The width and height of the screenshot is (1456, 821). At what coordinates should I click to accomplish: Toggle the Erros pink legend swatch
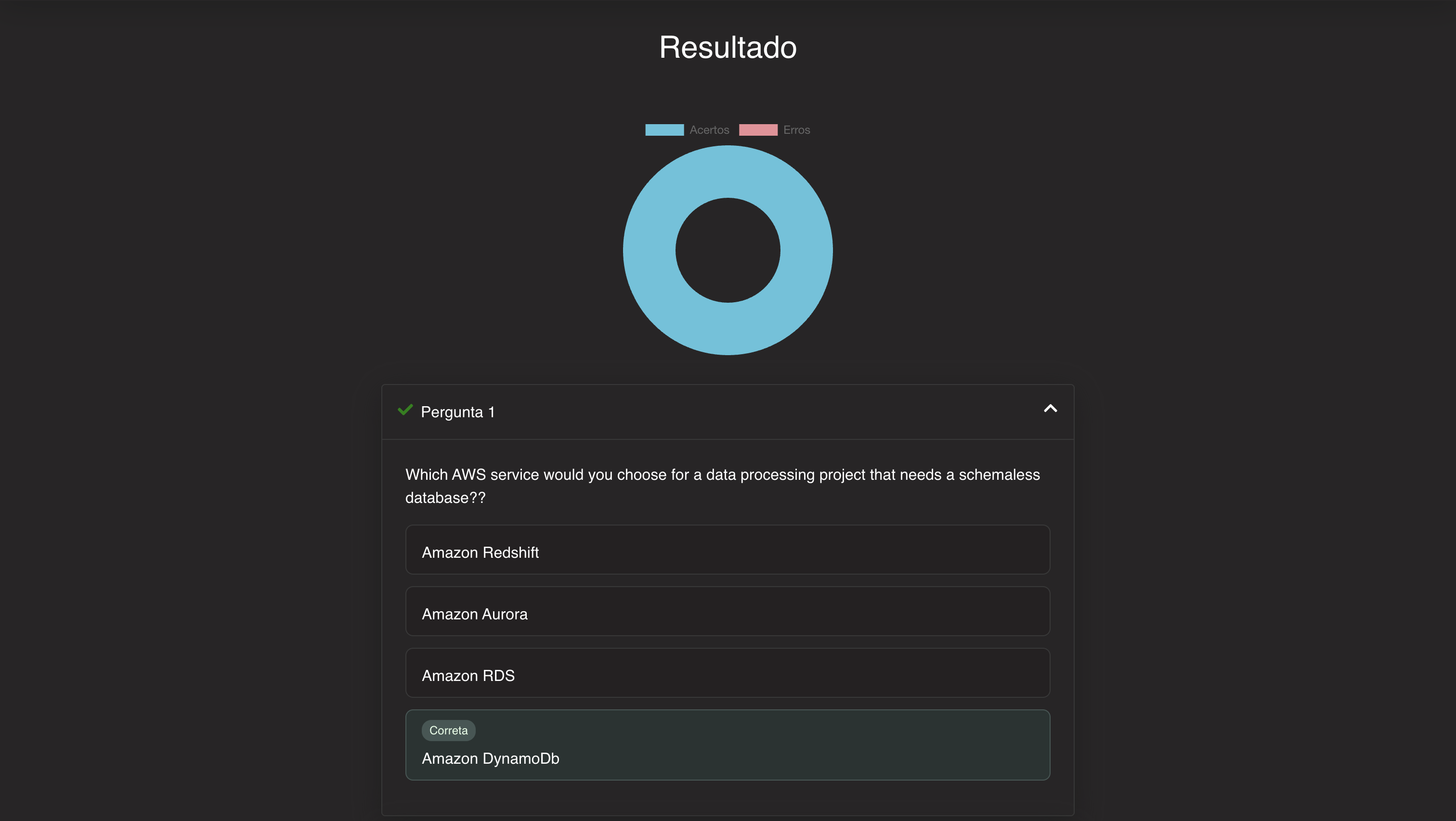coord(758,130)
